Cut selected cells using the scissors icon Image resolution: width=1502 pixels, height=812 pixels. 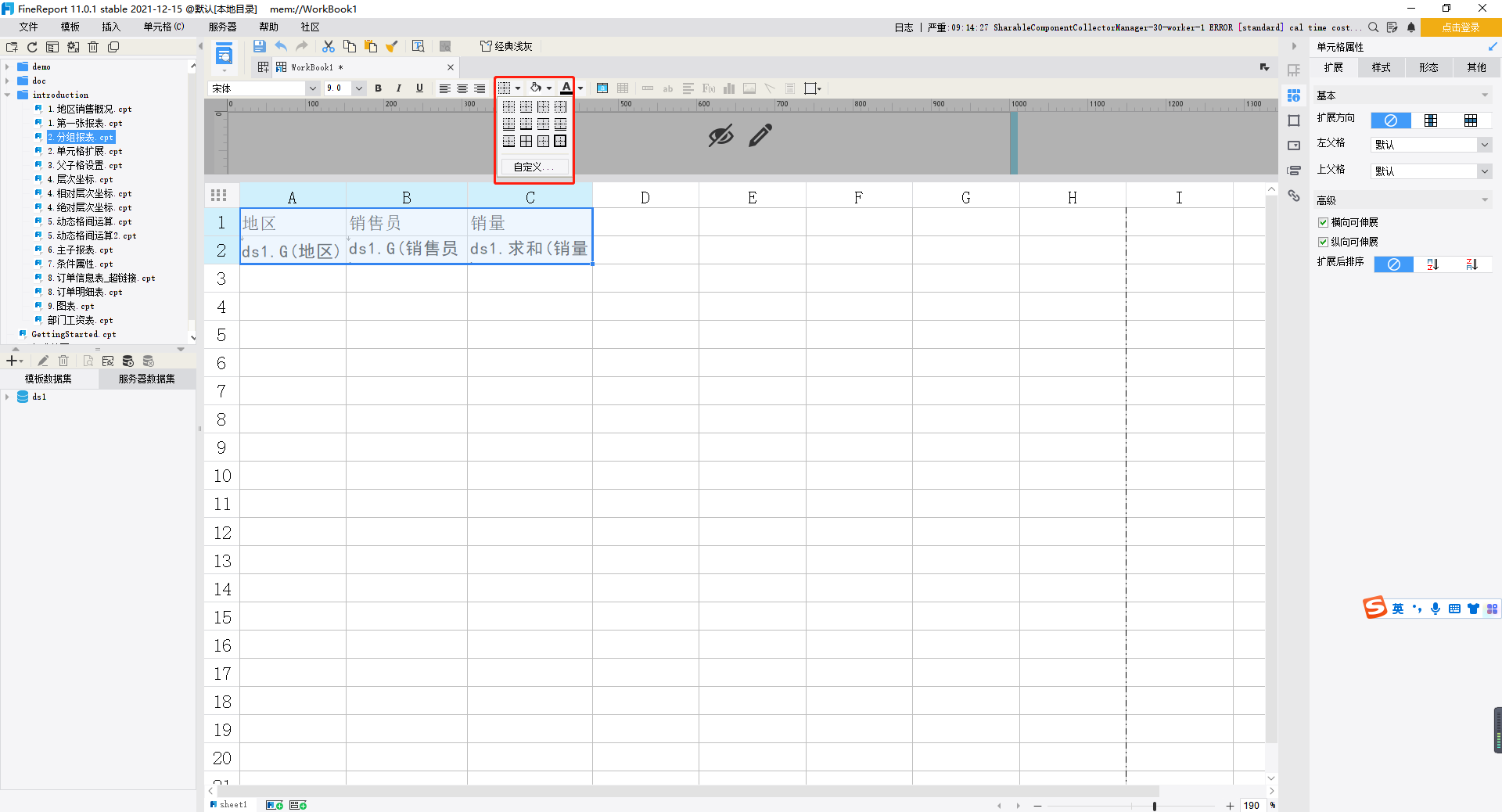[x=328, y=46]
